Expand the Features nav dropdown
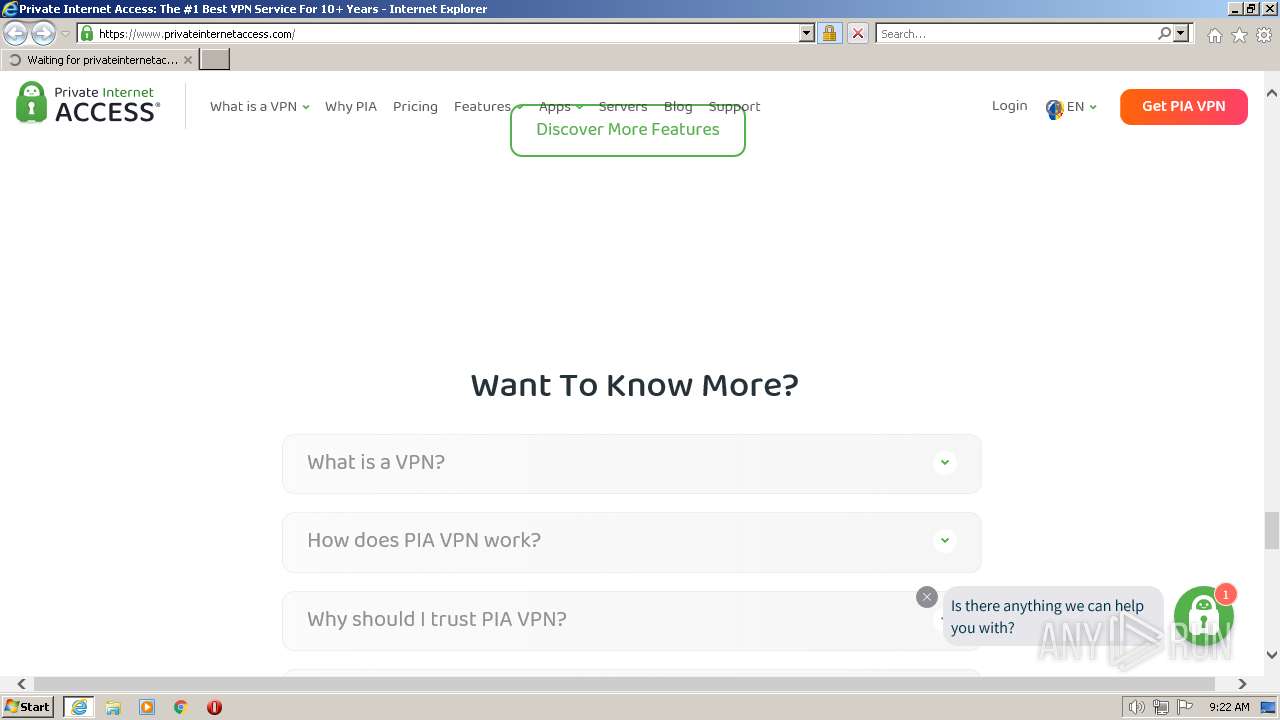This screenshot has width=1280, height=720. click(488, 106)
